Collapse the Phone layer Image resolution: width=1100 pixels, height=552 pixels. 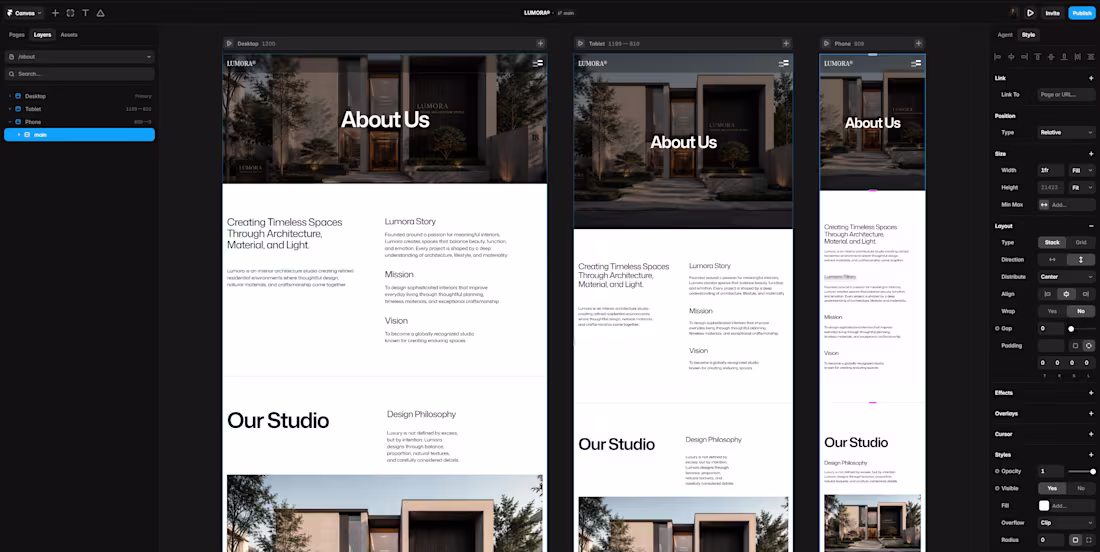(10, 122)
